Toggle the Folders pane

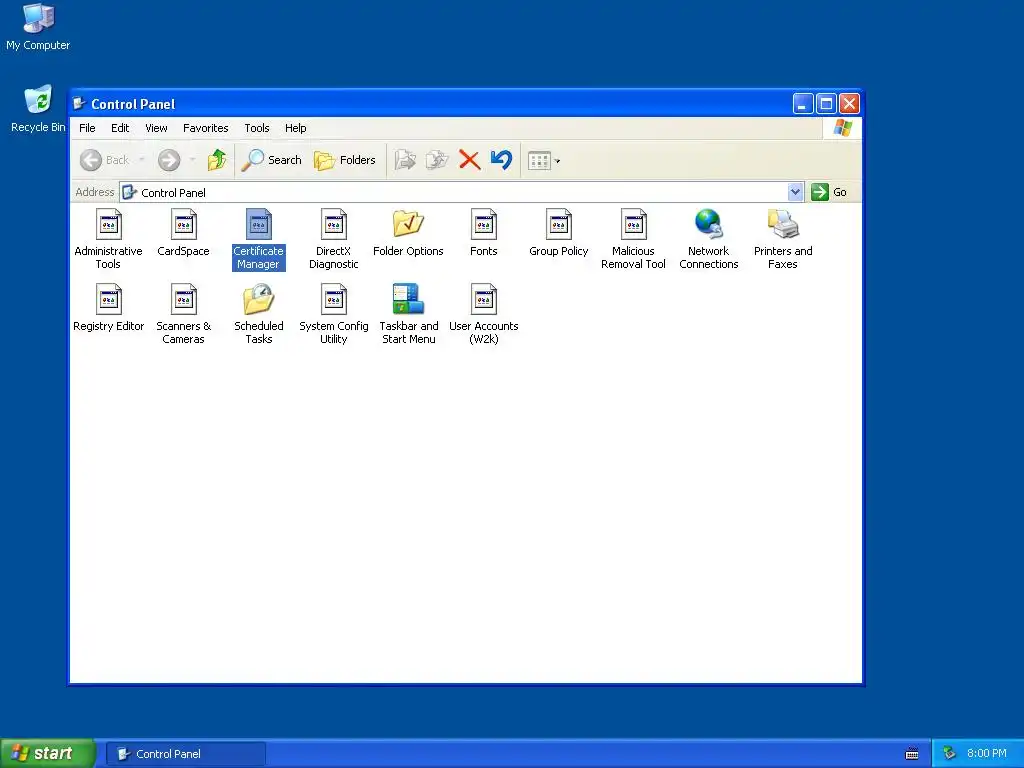pos(345,160)
